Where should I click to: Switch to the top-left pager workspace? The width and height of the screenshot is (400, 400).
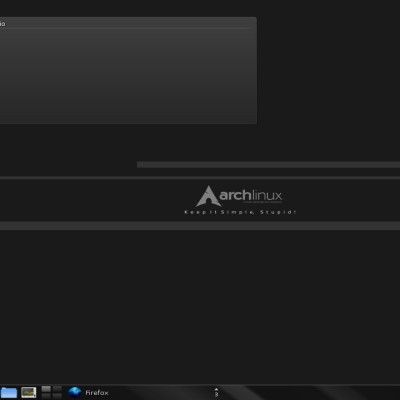coord(46,389)
